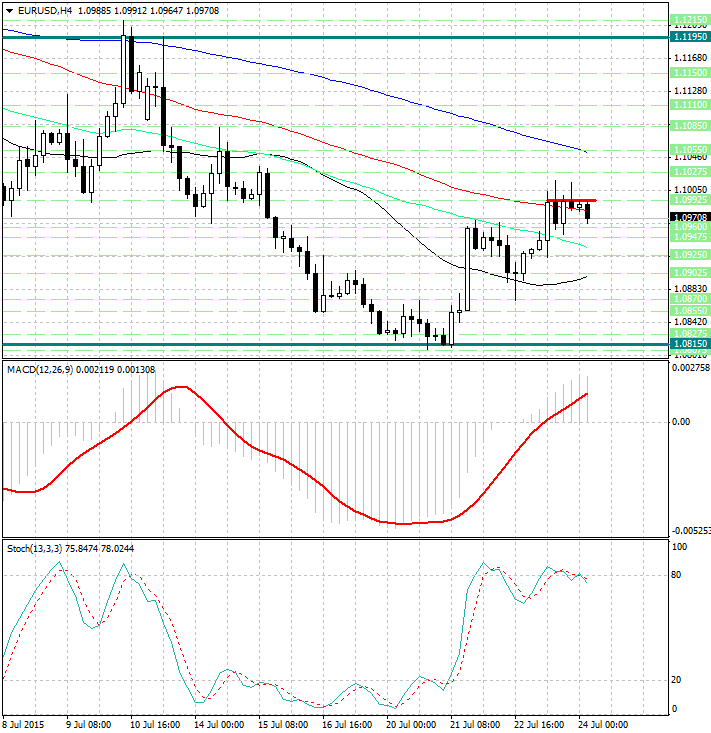Click the 16 Jul 16:00 time label

pyautogui.click(x=347, y=725)
